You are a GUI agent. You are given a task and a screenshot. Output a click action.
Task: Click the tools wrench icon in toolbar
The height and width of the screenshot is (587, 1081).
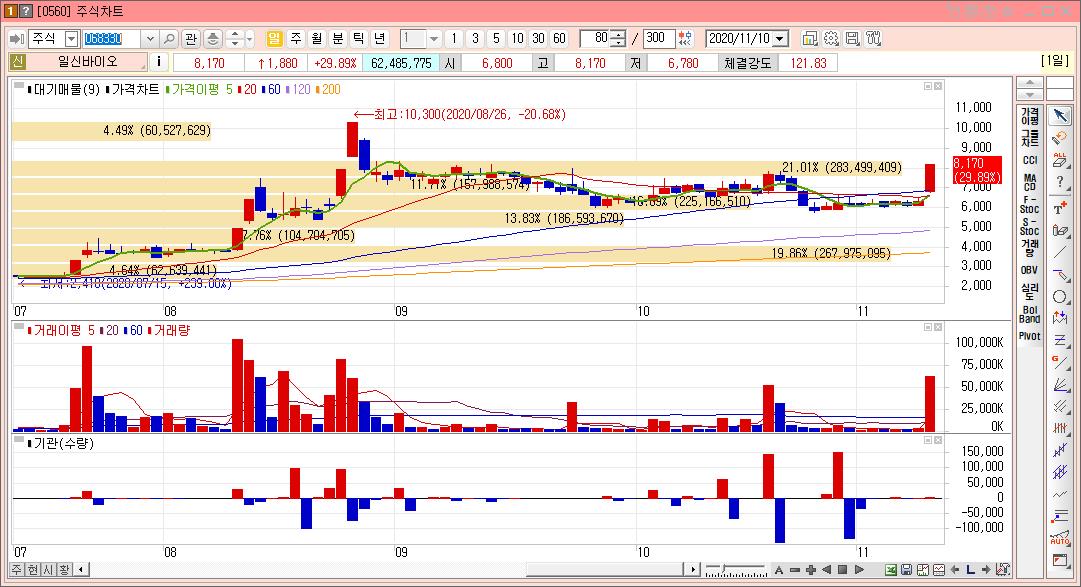873,39
